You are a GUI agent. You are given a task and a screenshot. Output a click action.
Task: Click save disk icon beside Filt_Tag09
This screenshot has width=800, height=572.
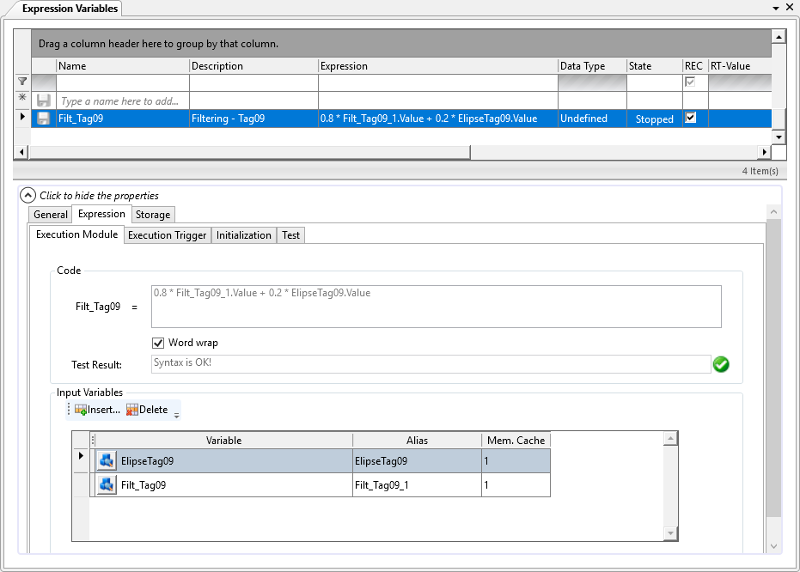(x=43, y=118)
